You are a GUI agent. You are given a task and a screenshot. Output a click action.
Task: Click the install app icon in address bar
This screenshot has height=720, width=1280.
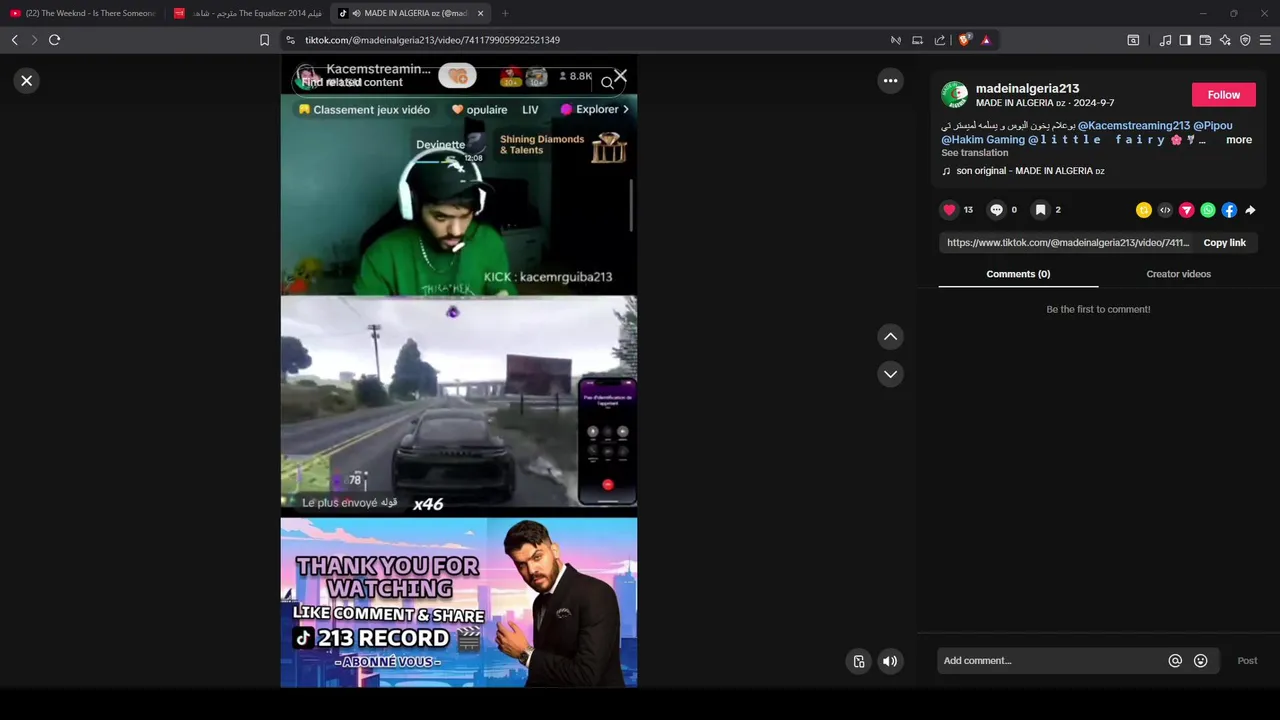coord(917,40)
